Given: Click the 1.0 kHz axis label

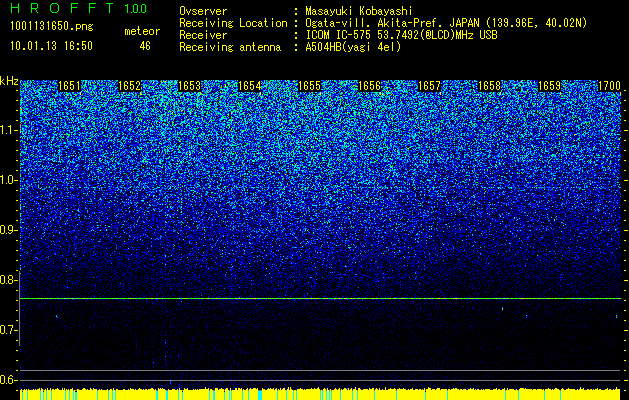Looking at the screenshot, I should 9,180.
